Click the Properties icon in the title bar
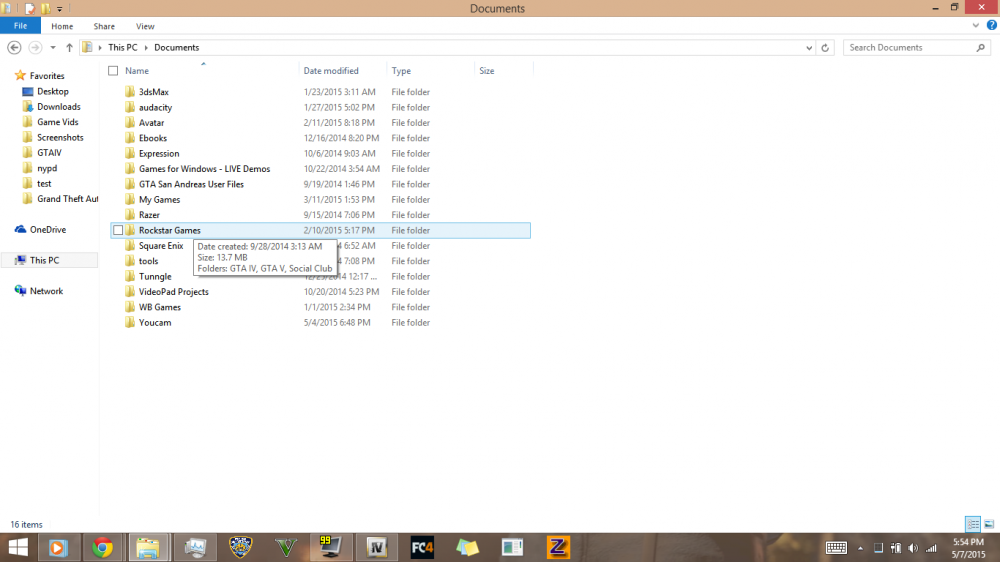This screenshot has height=562, width=1000. click(30, 9)
